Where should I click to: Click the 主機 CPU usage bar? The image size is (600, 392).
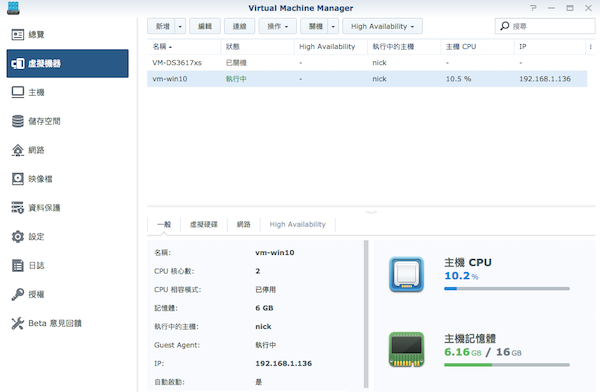pyautogui.click(x=507, y=289)
